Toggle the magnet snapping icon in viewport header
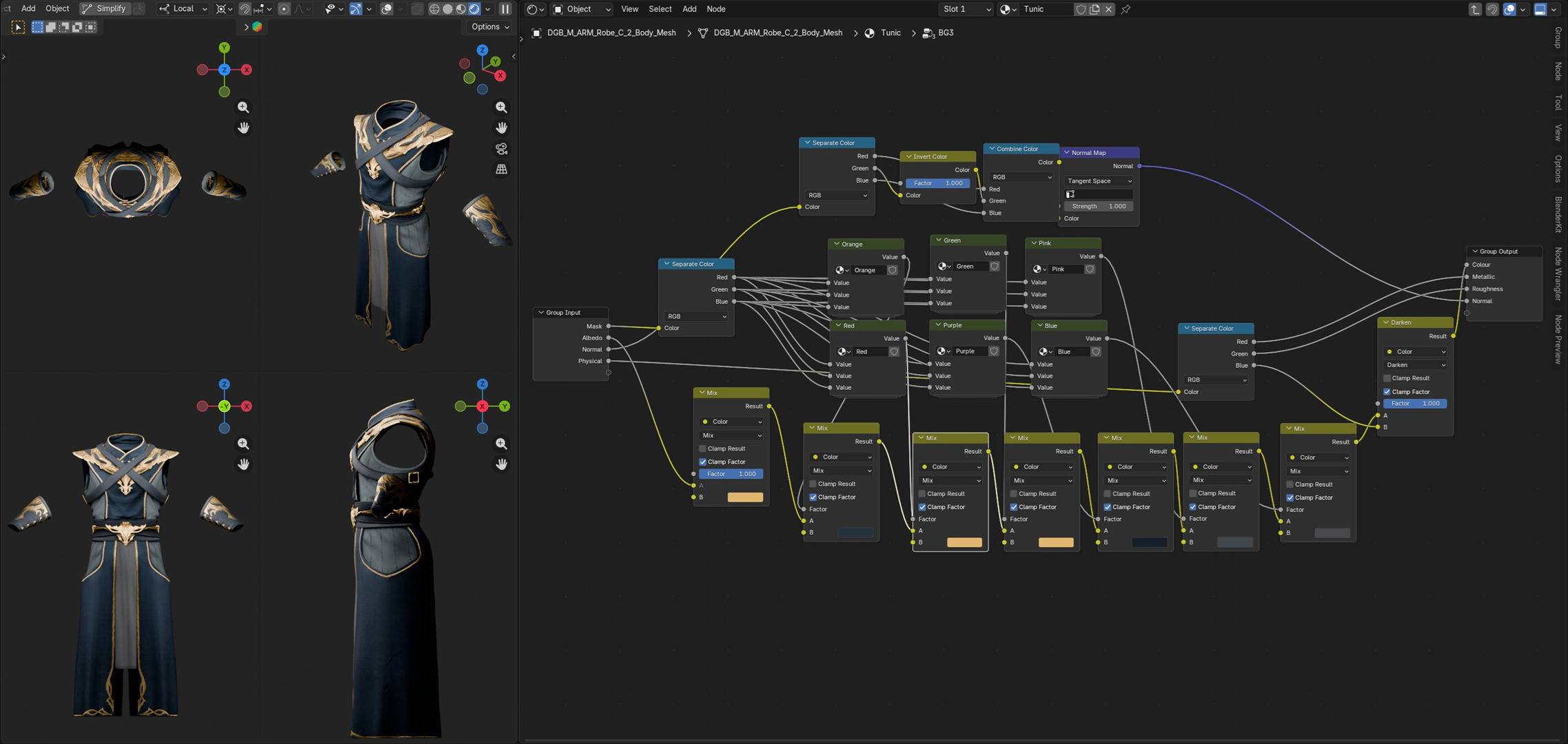Screen dimensions: 1568x744 (x=245, y=9)
